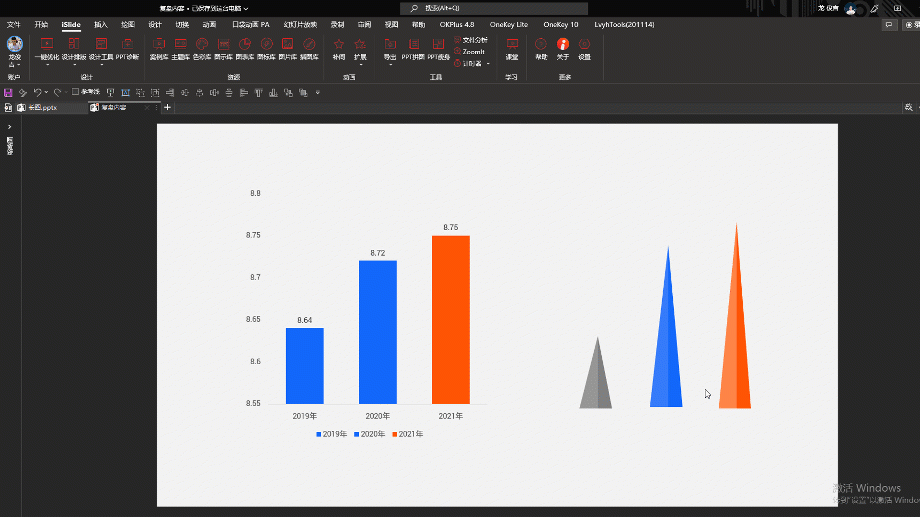Click the Redo arrow in quick access toolbar
This screenshot has height=517, width=920.
coord(57,93)
